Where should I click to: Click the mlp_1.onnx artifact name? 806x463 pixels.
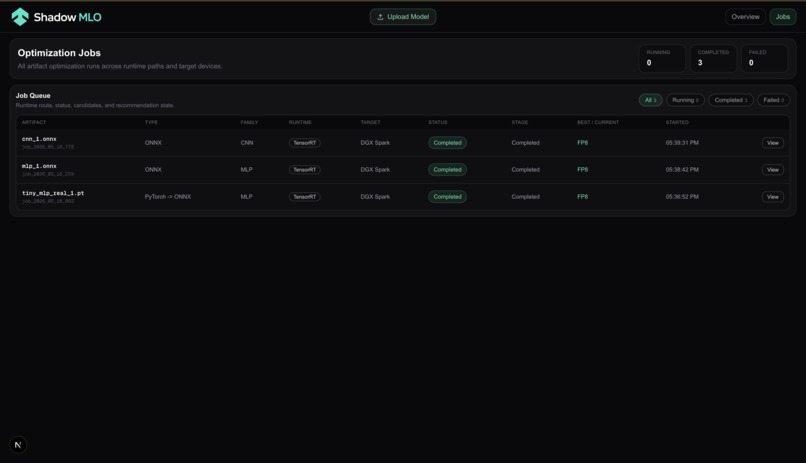click(39, 166)
